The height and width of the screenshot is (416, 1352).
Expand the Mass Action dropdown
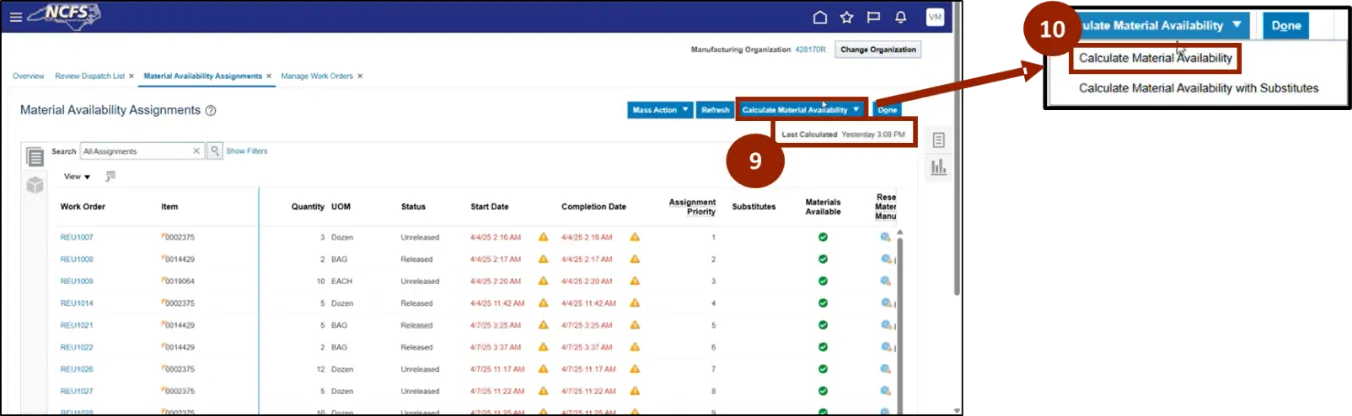click(x=659, y=110)
